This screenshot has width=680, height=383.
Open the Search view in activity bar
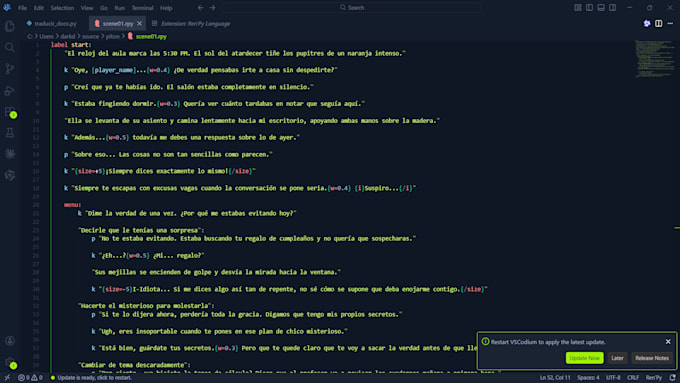[10, 47]
